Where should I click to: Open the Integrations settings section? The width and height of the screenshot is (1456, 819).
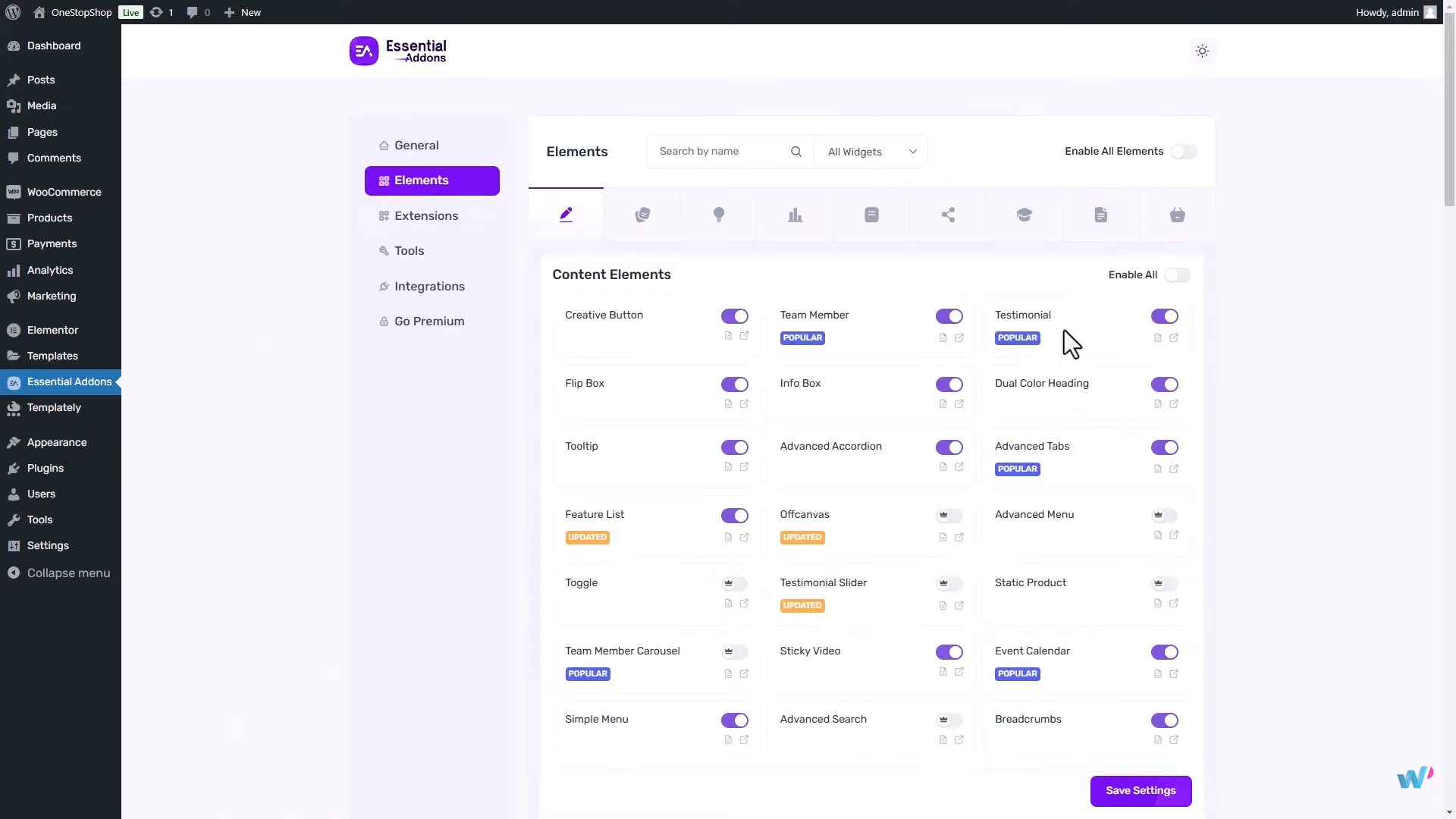pos(429,286)
